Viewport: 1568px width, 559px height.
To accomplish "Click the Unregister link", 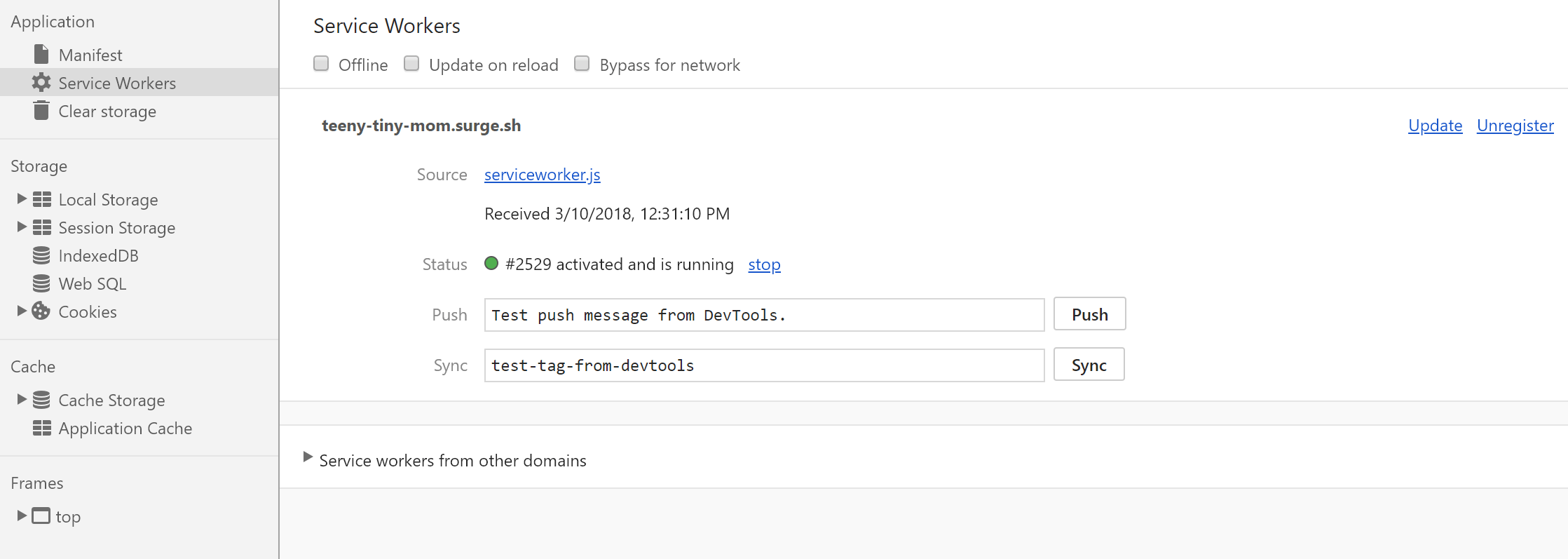I will click(1515, 126).
